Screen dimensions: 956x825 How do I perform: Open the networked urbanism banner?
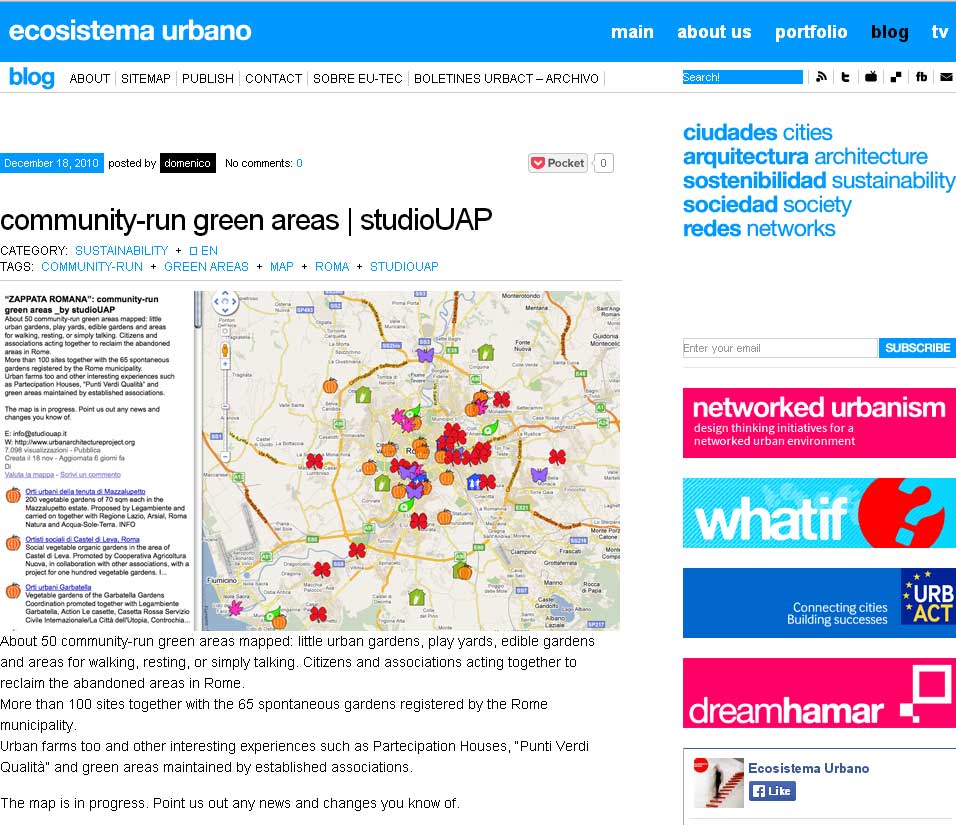(x=819, y=423)
